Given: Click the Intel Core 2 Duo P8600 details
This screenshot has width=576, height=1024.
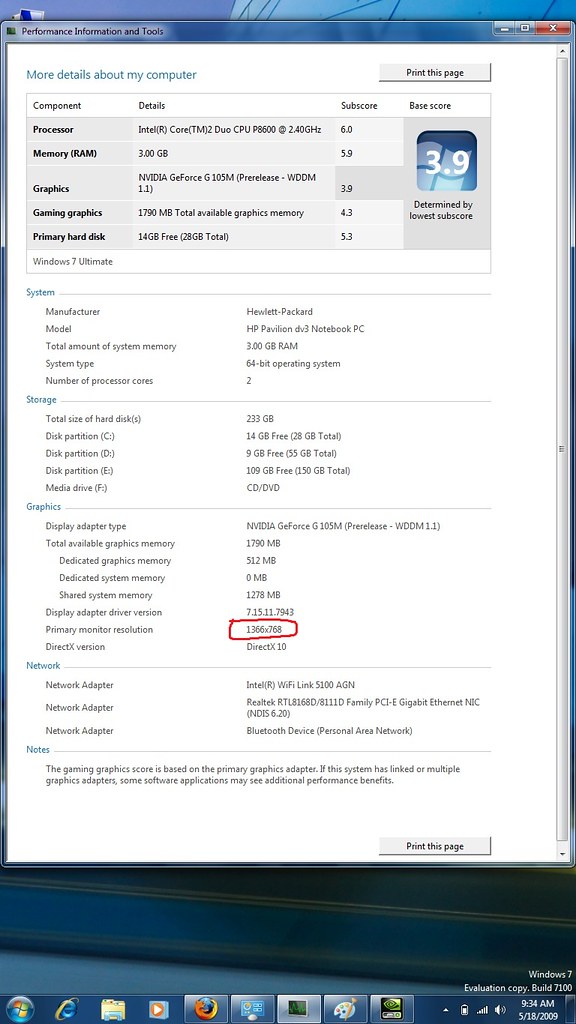Looking at the screenshot, I should coord(230,129).
